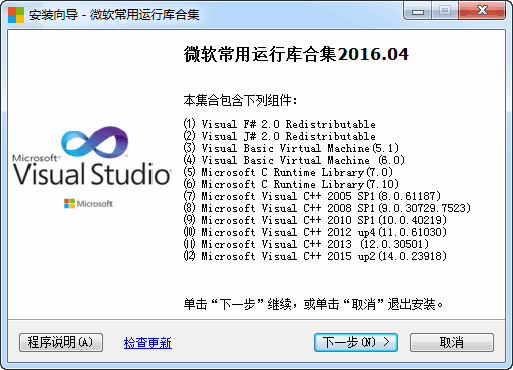The height and width of the screenshot is (370, 513).
Task: Click the Visual C++ 2005 SP1 entry
Action: [x=312, y=196]
